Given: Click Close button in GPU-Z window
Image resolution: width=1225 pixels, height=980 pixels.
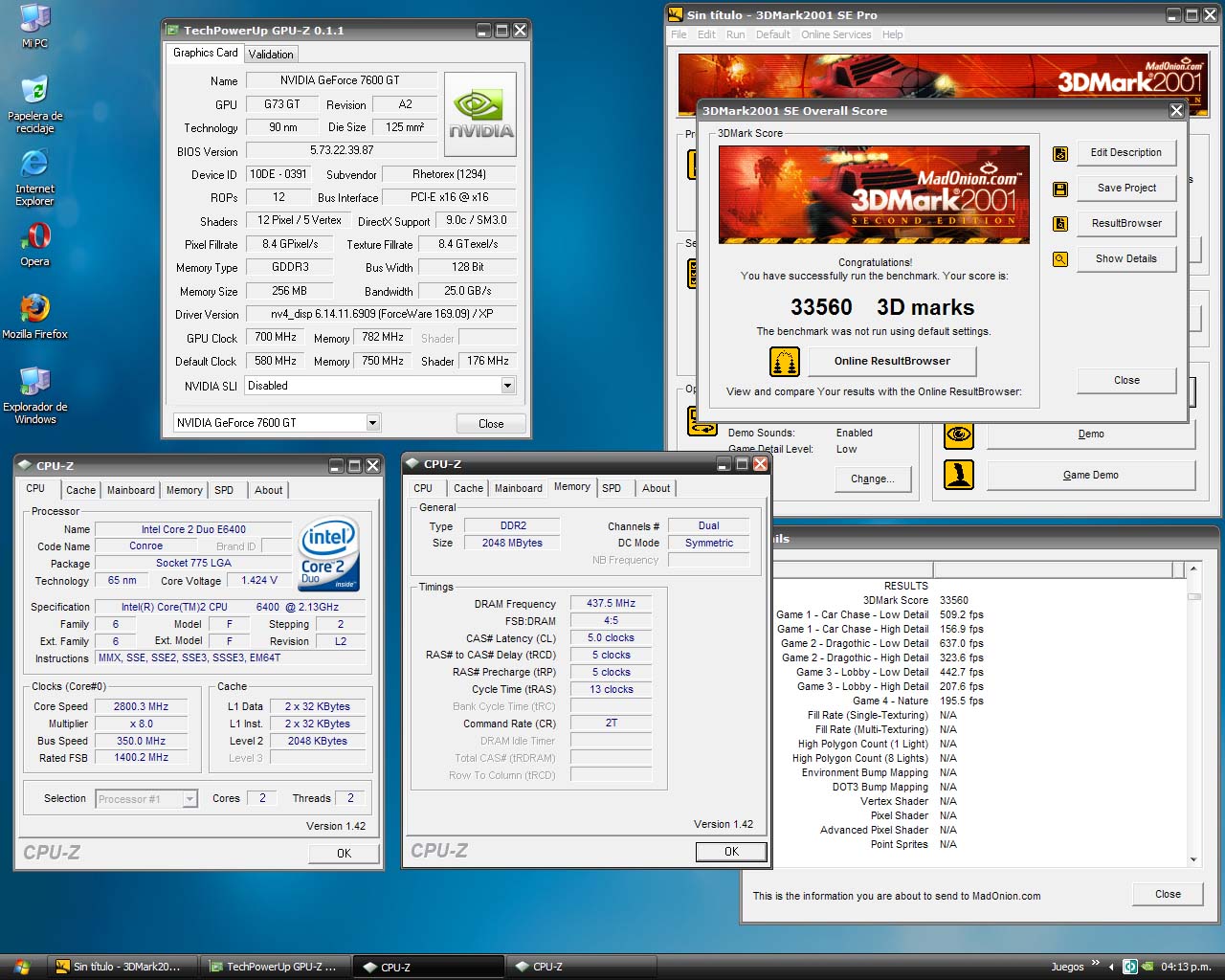Looking at the screenshot, I should coord(491,424).
